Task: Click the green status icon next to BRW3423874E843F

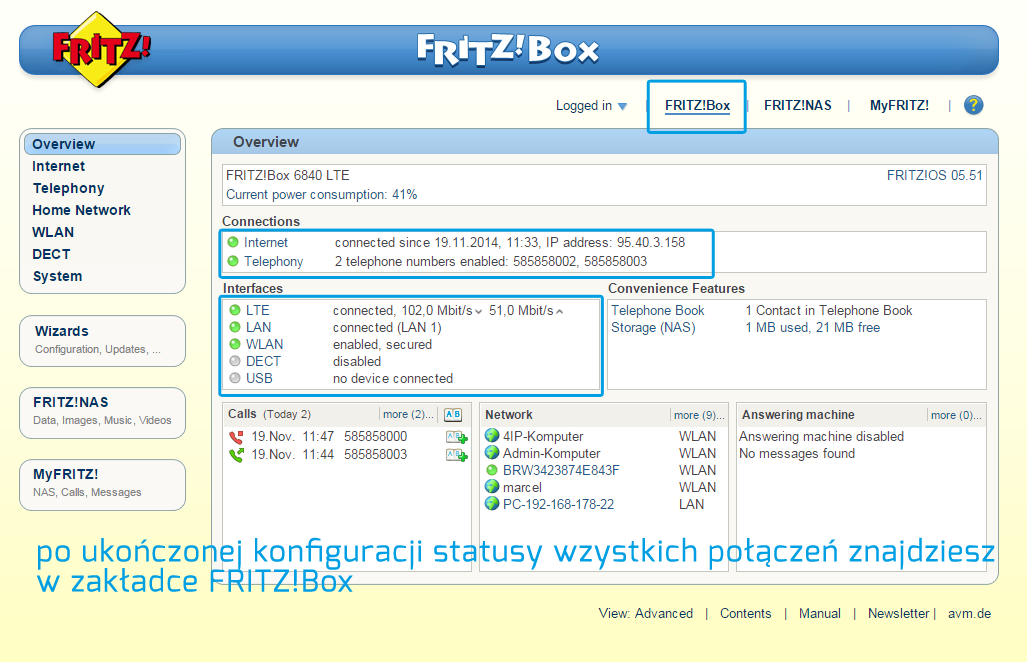Action: click(x=490, y=470)
